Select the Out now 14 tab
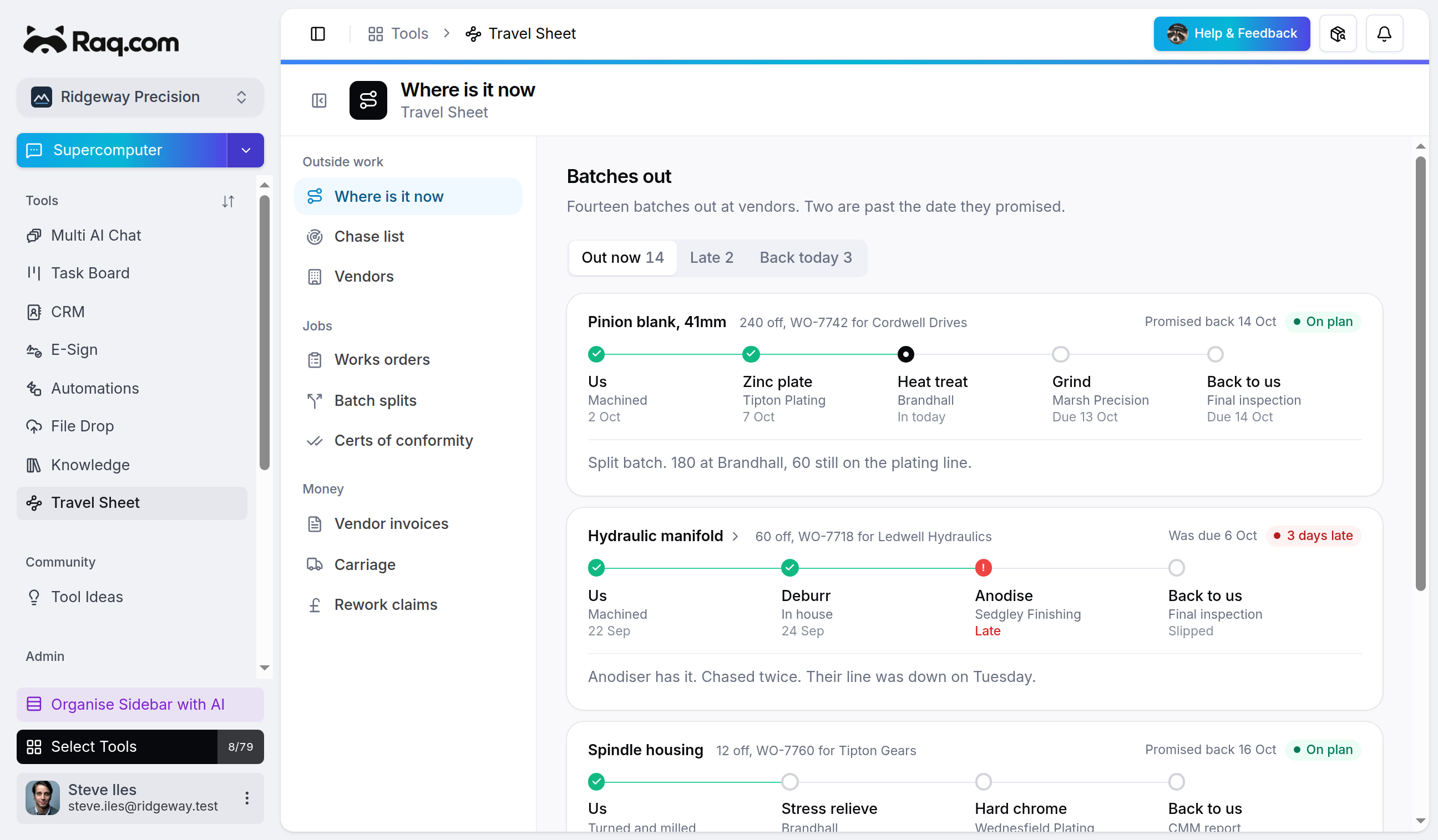The width and height of the screenshot is (1438, 840). point(622,258)
